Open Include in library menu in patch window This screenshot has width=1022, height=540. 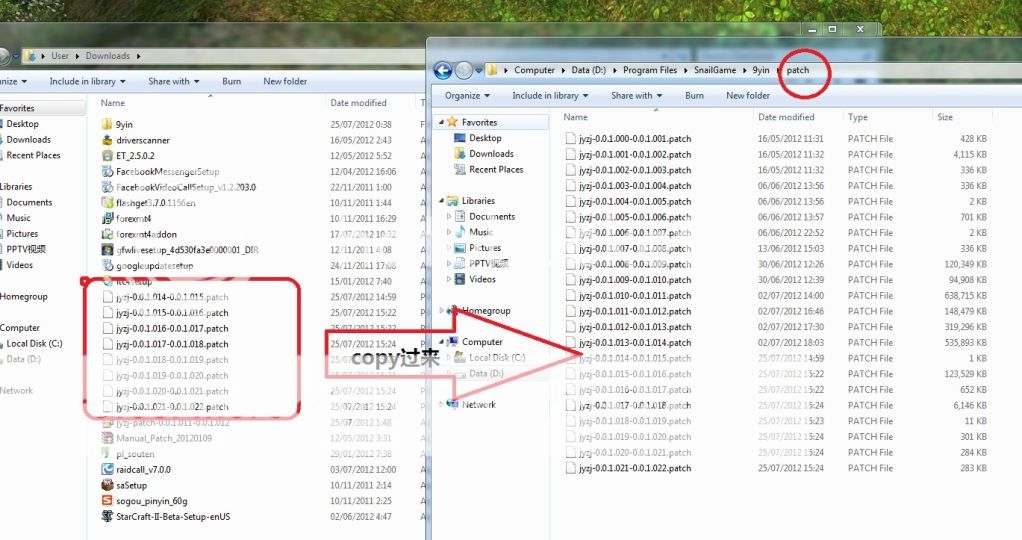pyautogui.click(x=549, y=96)
